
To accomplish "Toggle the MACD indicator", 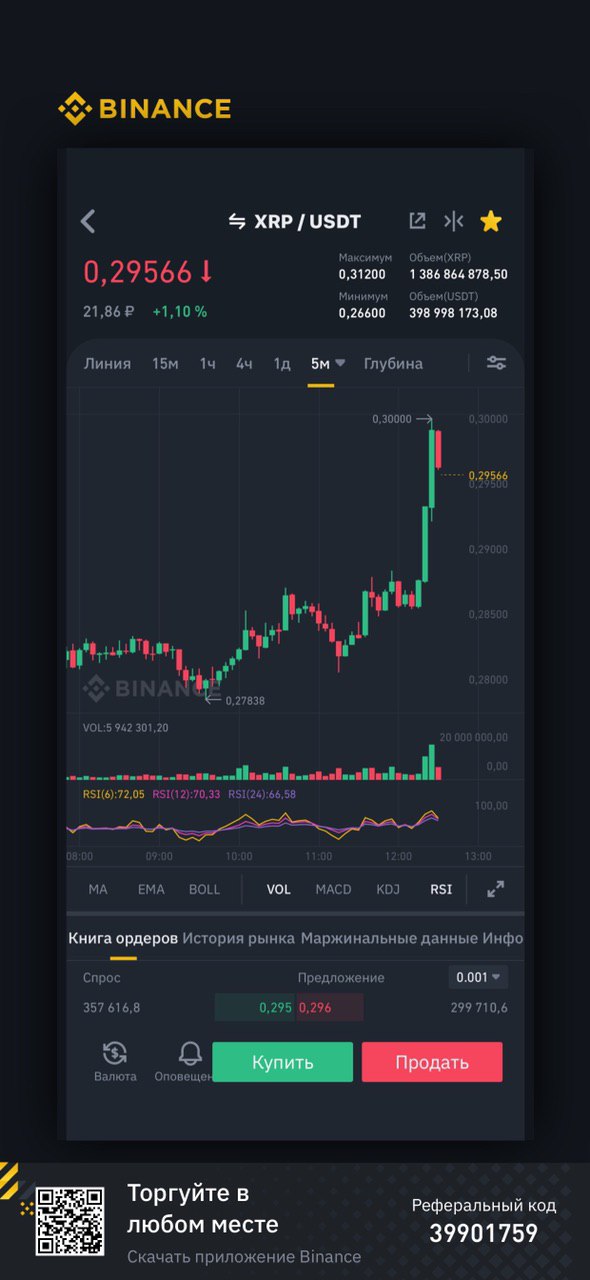I will (x=333, y=889).
